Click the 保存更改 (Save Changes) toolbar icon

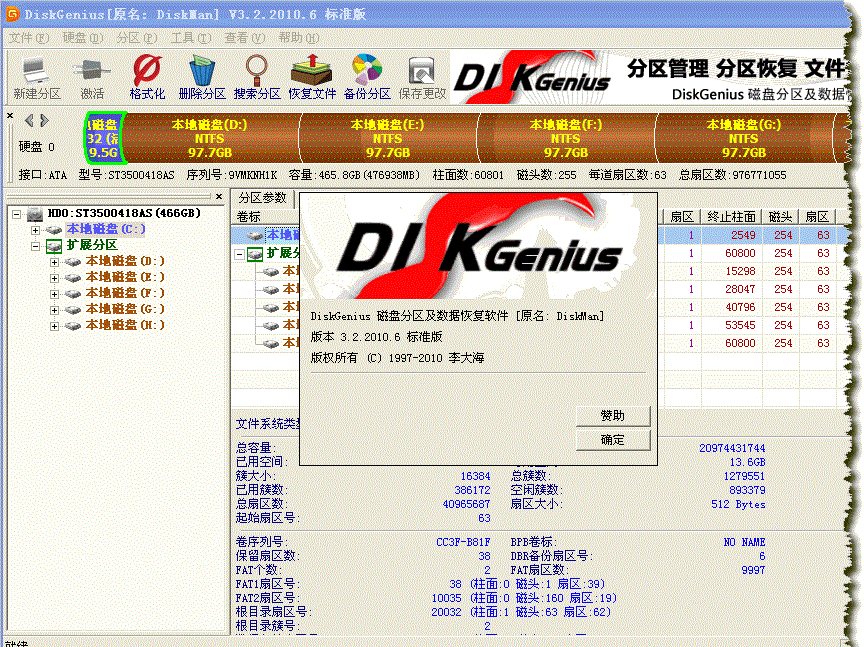[422, 78]
